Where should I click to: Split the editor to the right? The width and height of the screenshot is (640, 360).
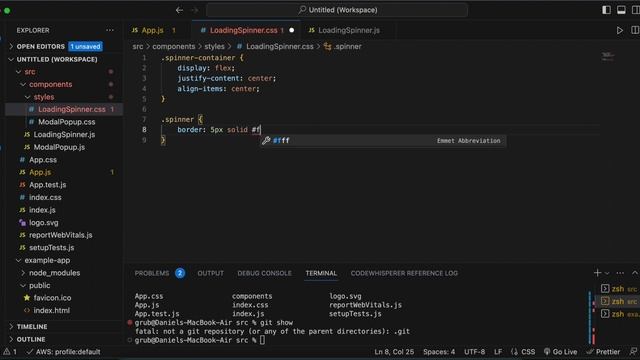[x=635, y=30]
